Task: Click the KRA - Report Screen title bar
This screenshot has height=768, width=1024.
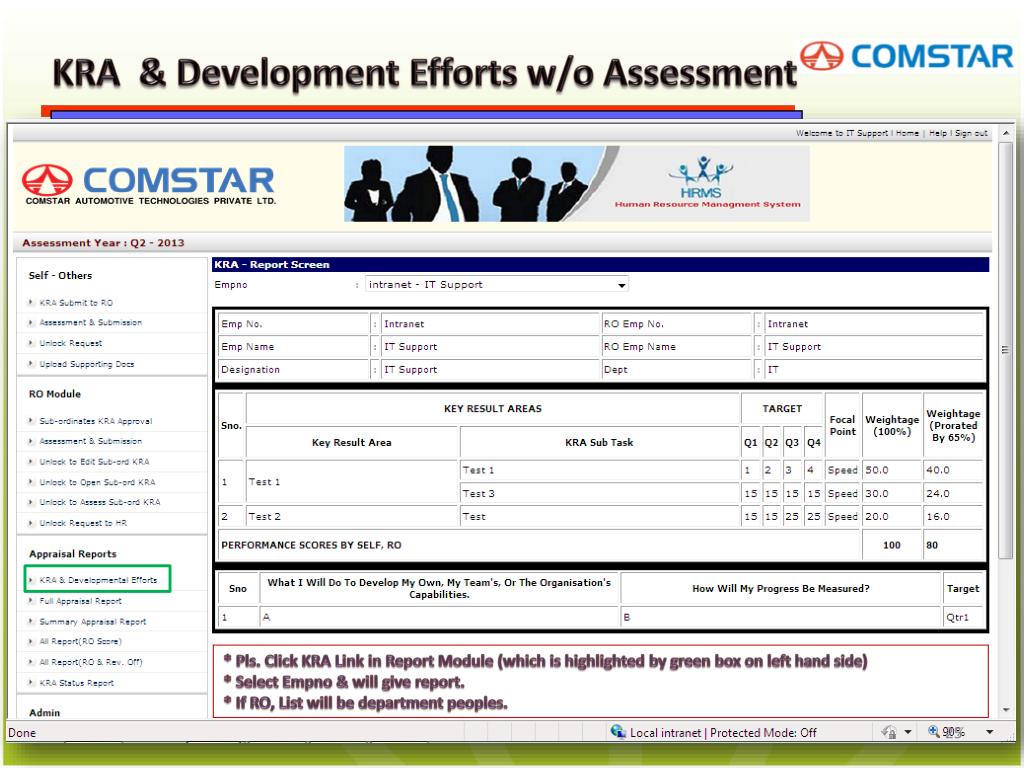Action: click(600, 264)
